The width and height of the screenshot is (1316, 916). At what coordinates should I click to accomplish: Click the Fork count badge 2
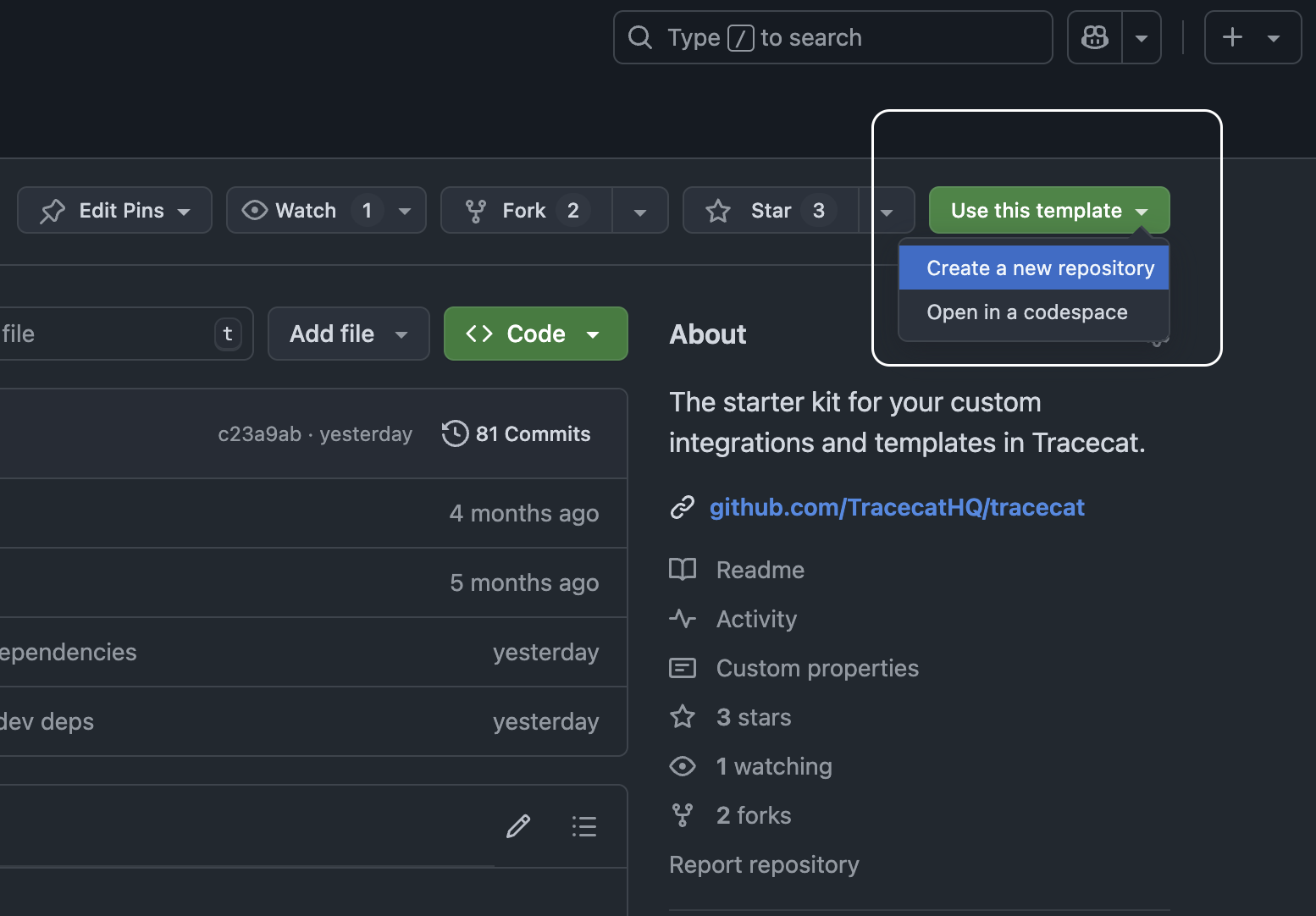pyautogui.click(x=573, y=210)
